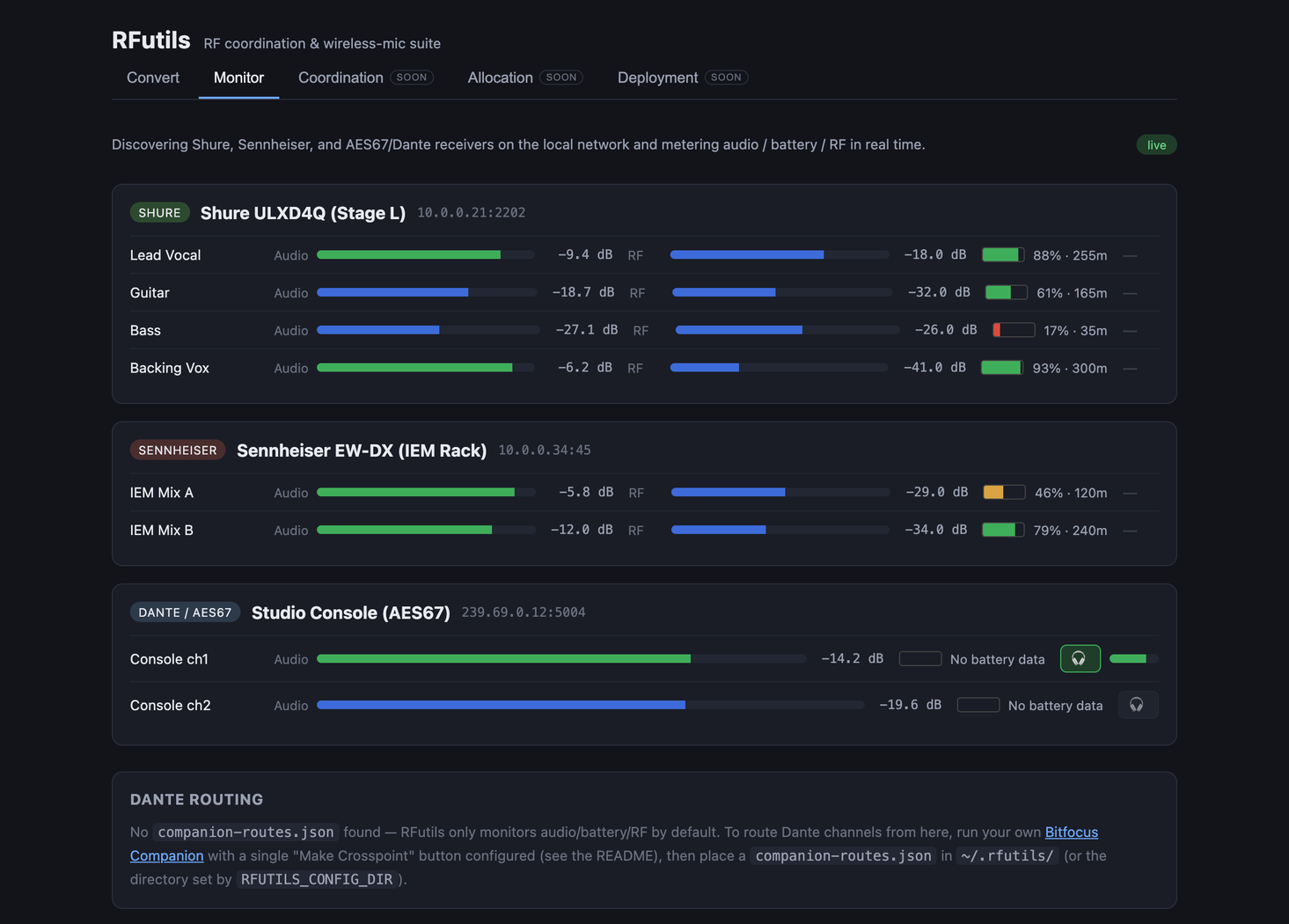Viewport: 1289px width, 924px height.
Task: Click the Bass low battery icon
Action: pos(1014,330)
